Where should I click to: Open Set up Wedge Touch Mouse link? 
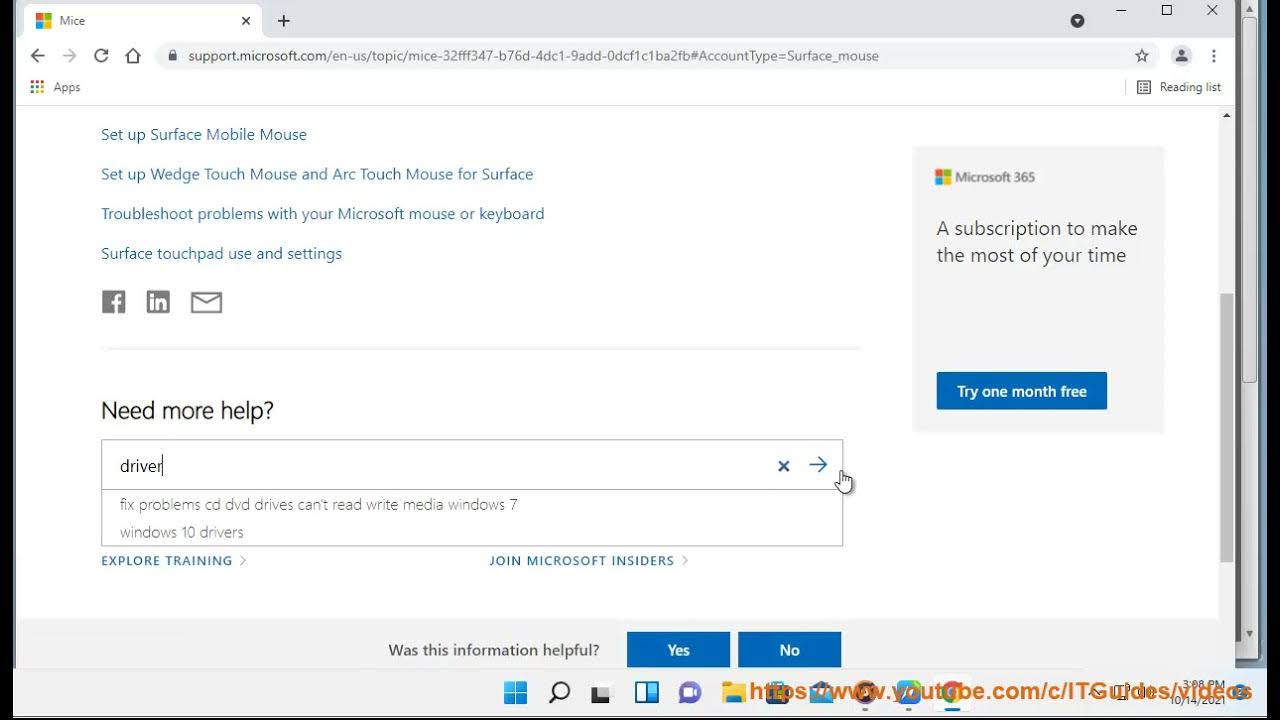(x=317, y=174)
